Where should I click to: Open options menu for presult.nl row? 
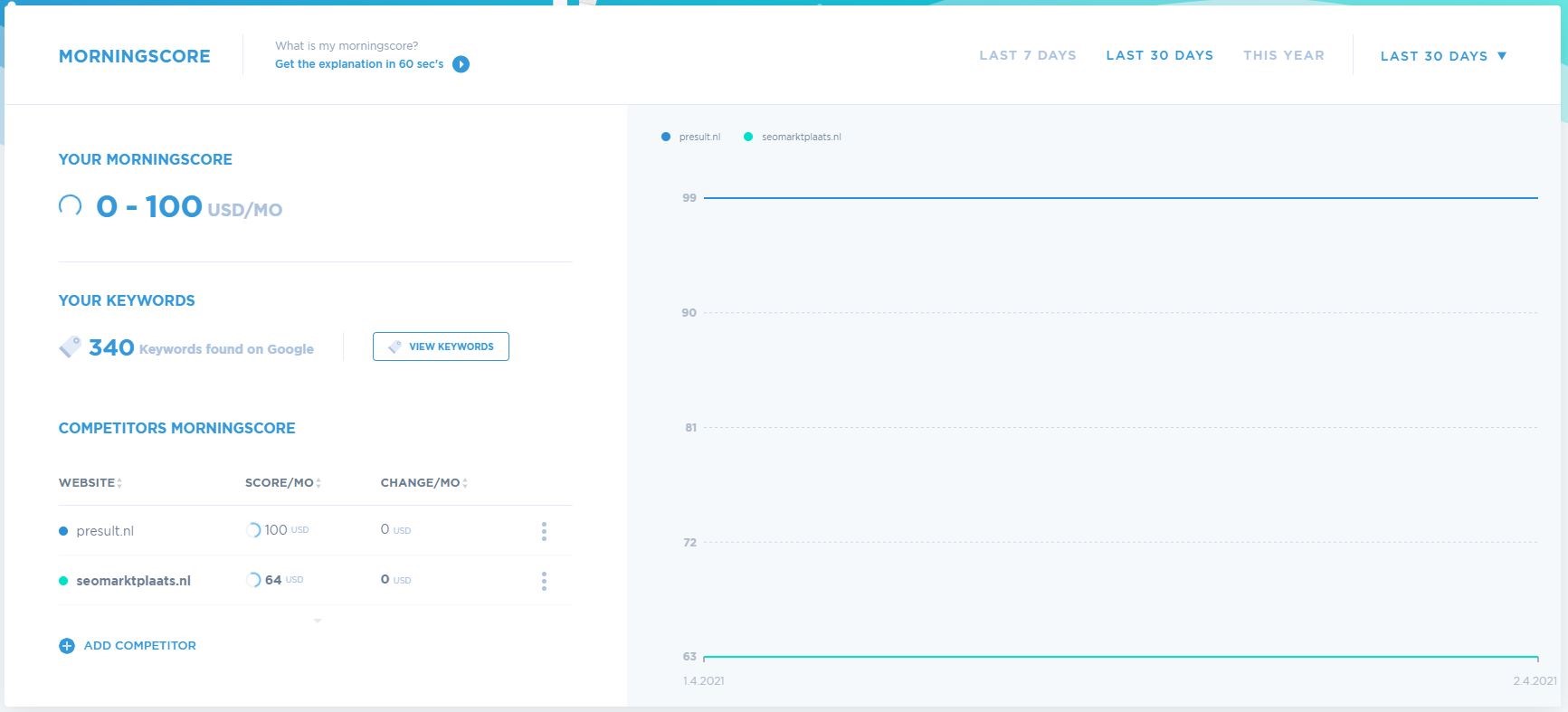coord(544,531)
